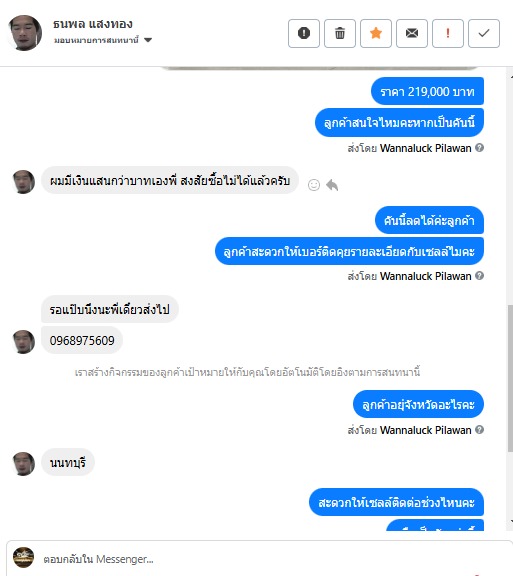Click the scroll up arrow of the chat
The image size is (513, 576).
(x=511, y=77)
